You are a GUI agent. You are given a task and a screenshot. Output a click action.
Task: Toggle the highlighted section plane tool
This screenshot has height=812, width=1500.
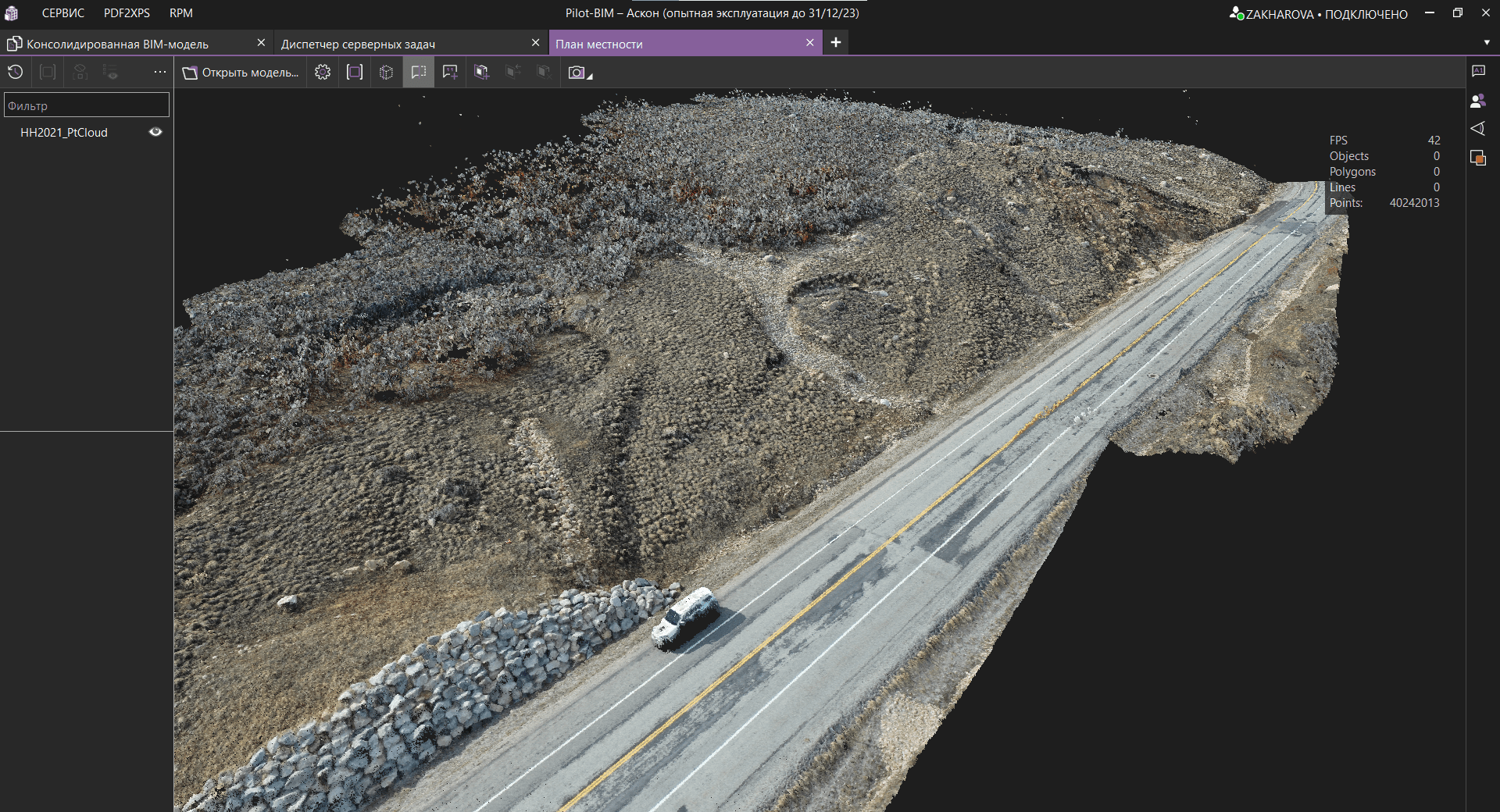coord(419,73)
